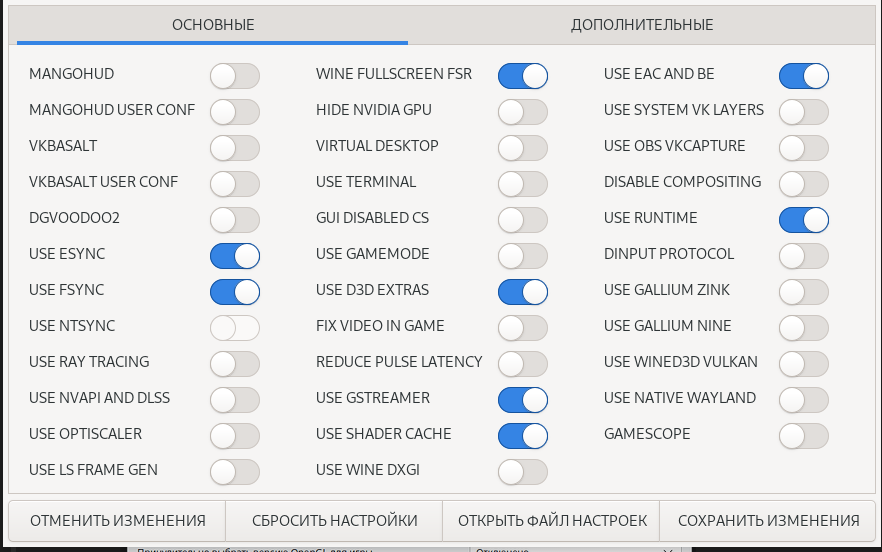
Task: Select the ОСНОВНЫЕ tab
Action: coord(213,25)
